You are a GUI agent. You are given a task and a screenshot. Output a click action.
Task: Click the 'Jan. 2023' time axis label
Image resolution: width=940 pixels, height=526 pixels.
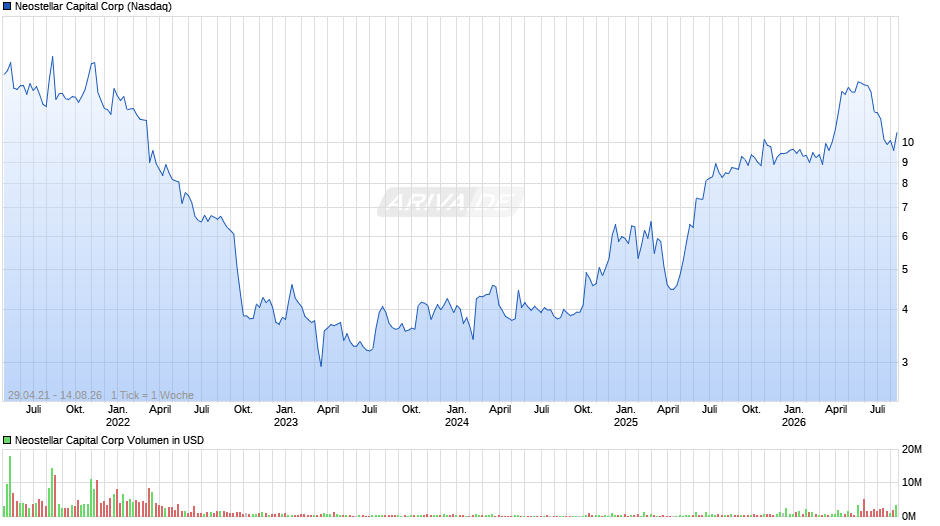pyautogui.click(x=285, y=416)
